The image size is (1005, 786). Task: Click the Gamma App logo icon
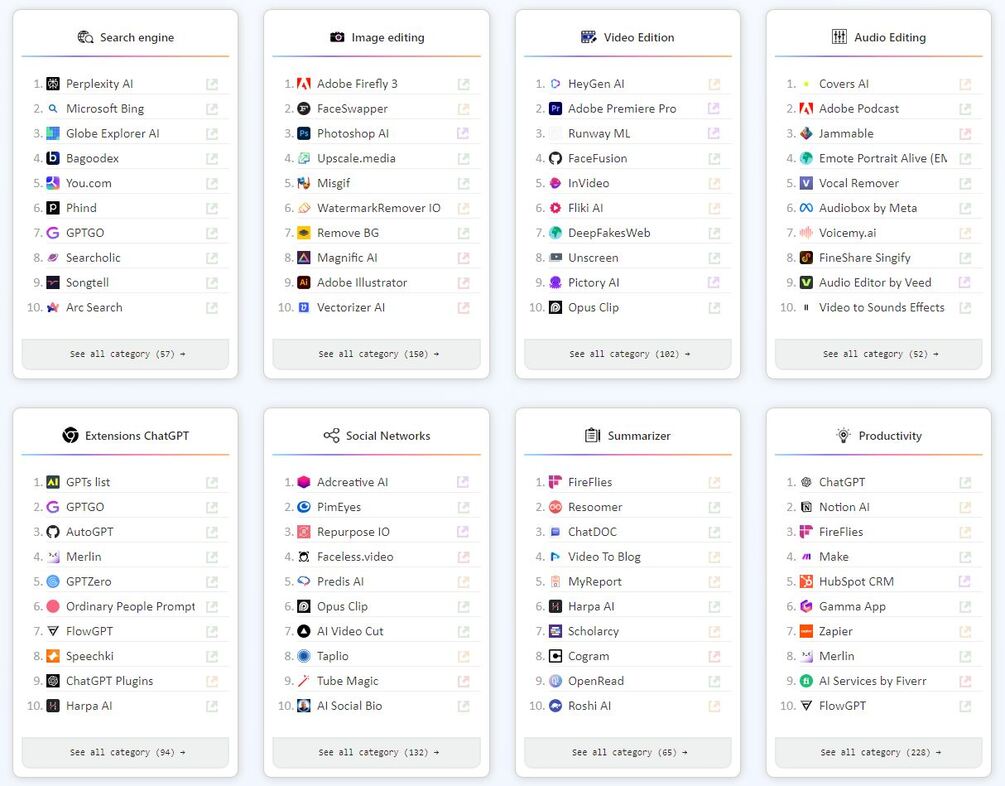806,606
